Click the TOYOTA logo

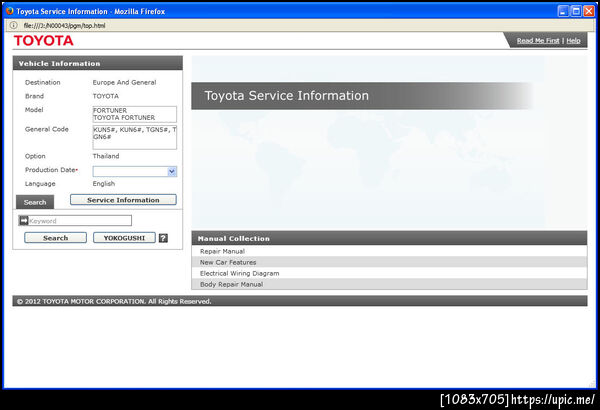pyautogui.click(x=43, y=41)
